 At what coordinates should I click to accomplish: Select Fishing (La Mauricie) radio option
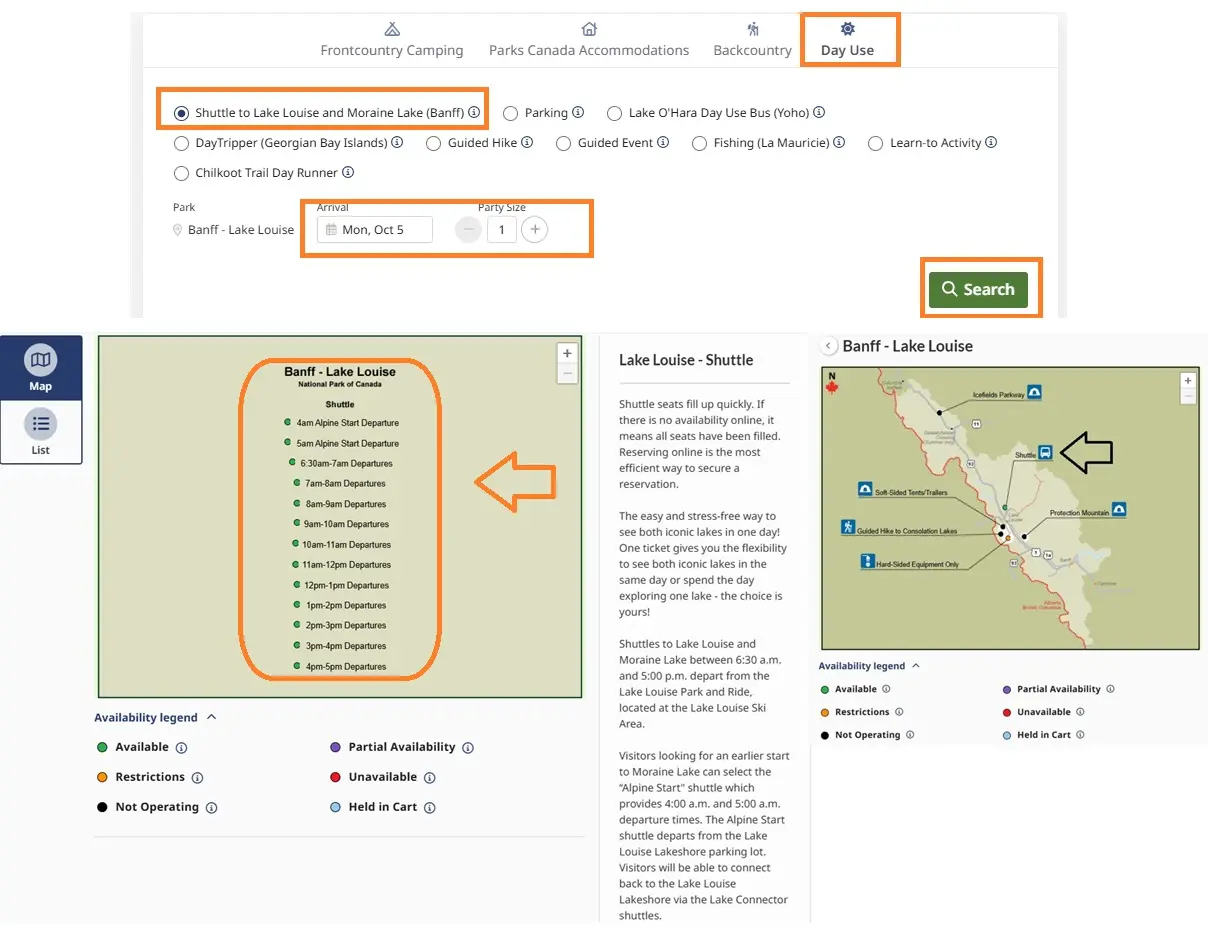click(699, 143)
